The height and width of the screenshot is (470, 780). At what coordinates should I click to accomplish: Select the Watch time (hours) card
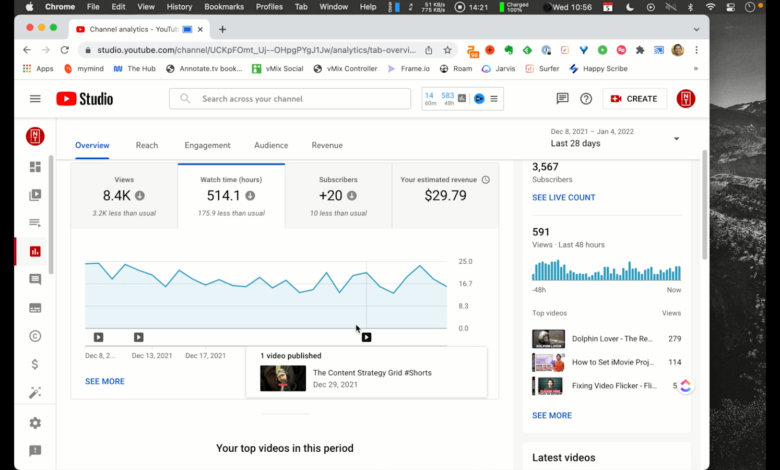point(231,196)
